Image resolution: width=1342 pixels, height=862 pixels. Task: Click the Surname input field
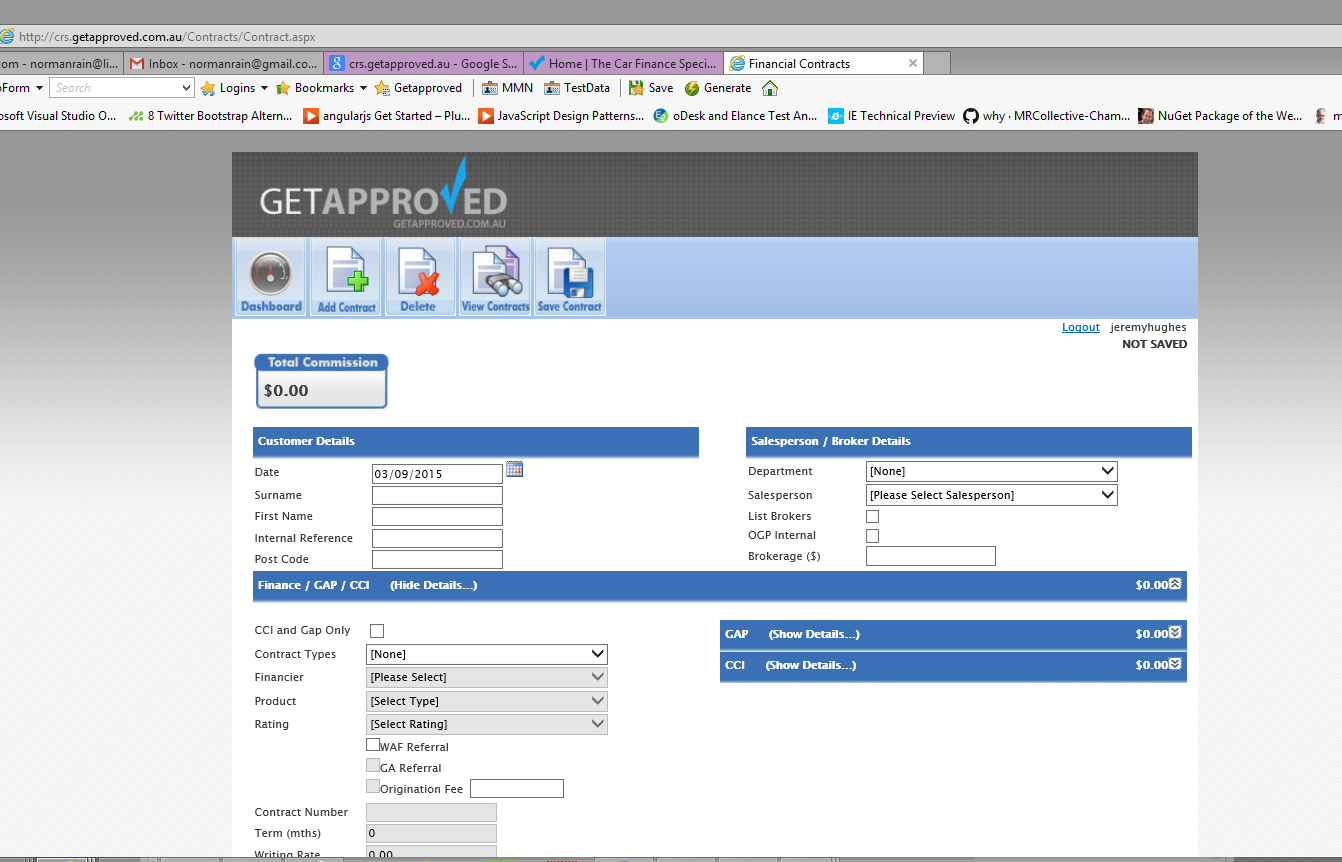tap(437, 496)
